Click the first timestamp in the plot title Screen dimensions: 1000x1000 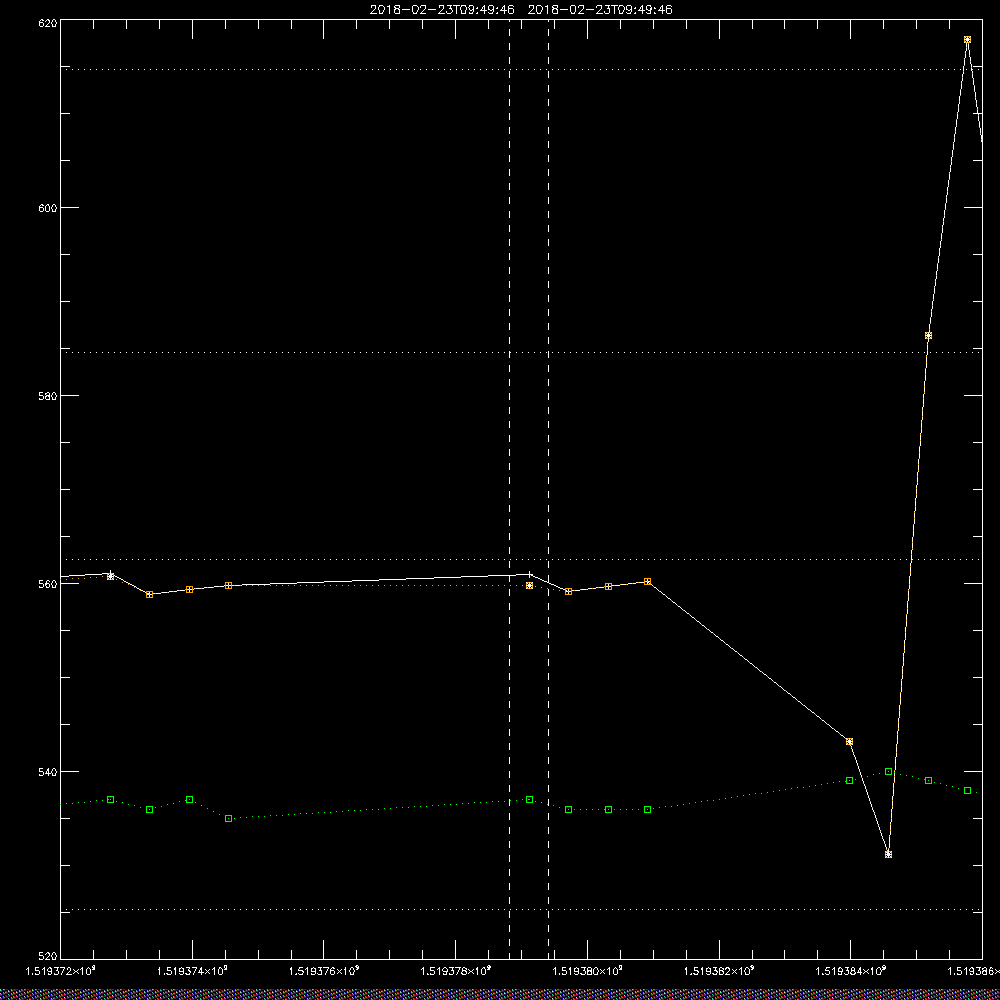(442, 10)
